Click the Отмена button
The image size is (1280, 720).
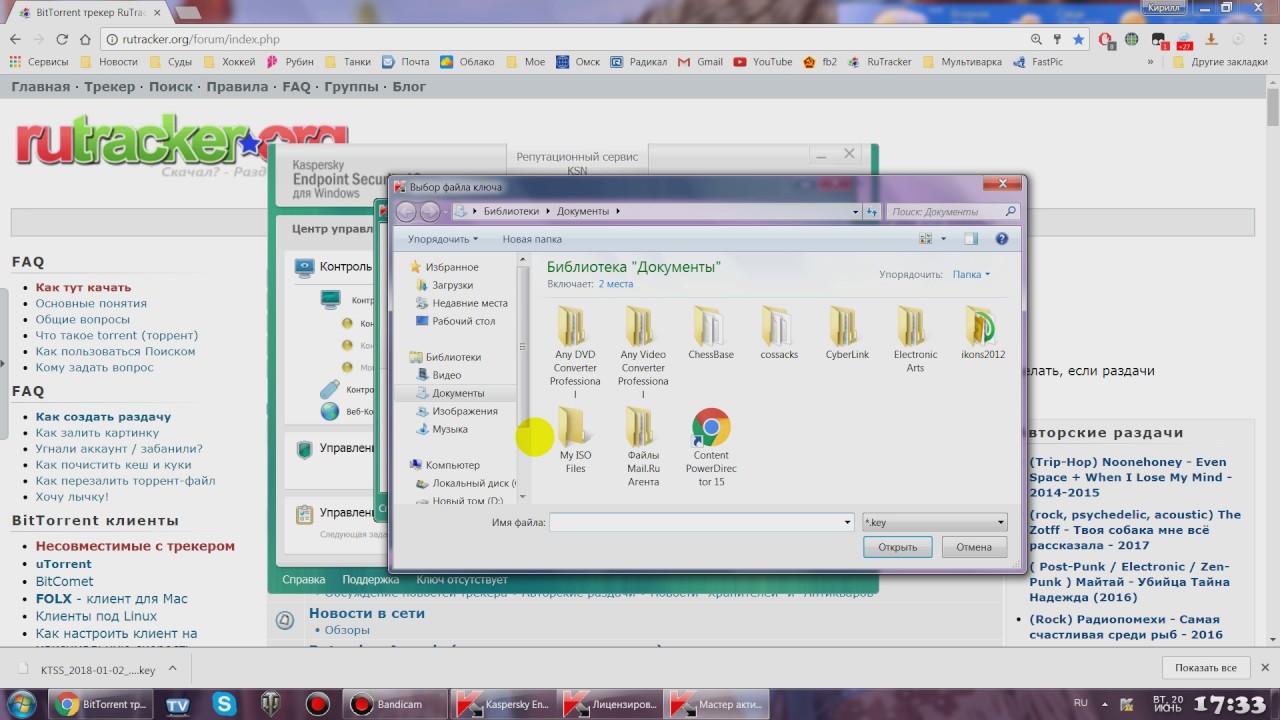(974, 547)
